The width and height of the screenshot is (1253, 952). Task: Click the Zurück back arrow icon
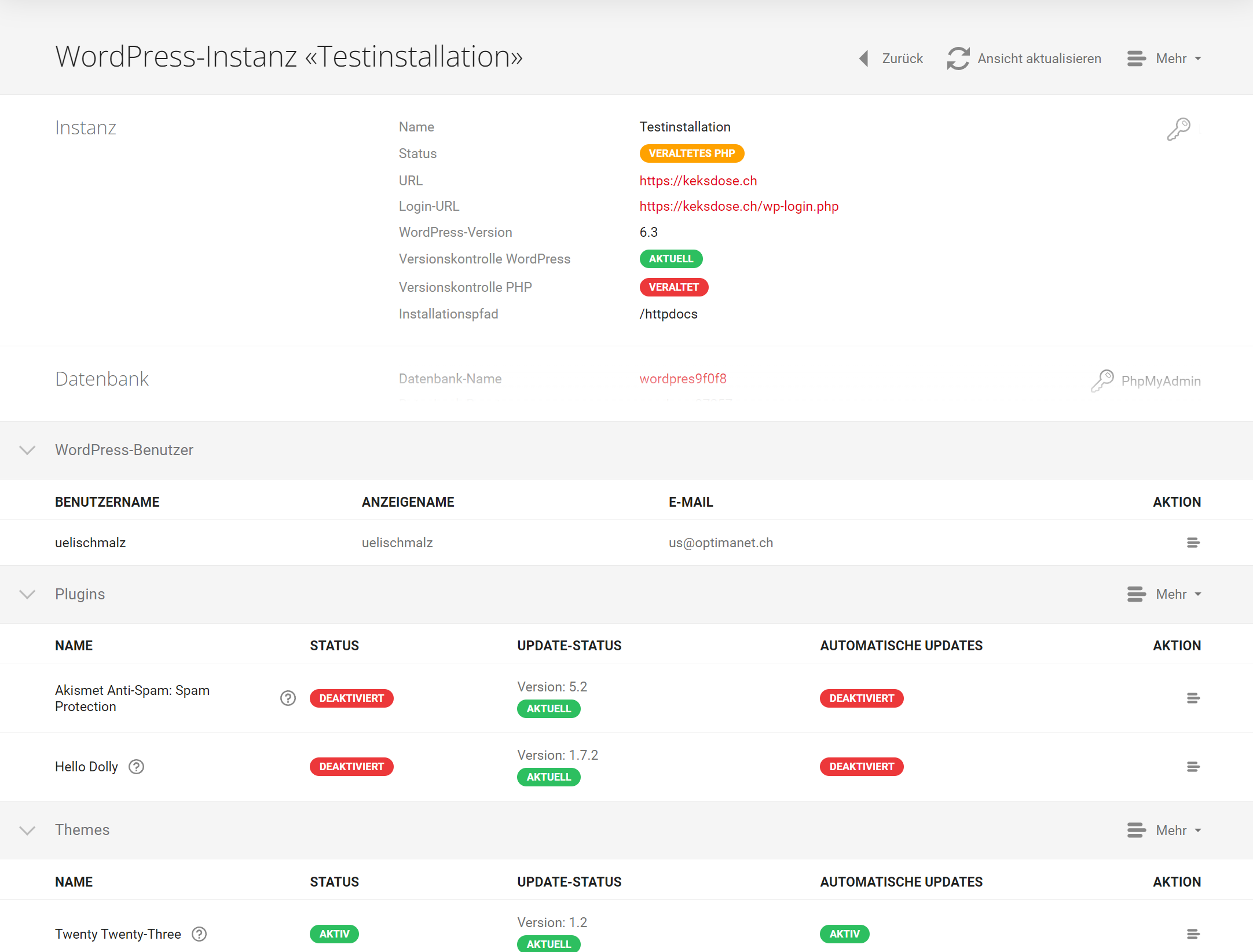[x=864, y=58]
